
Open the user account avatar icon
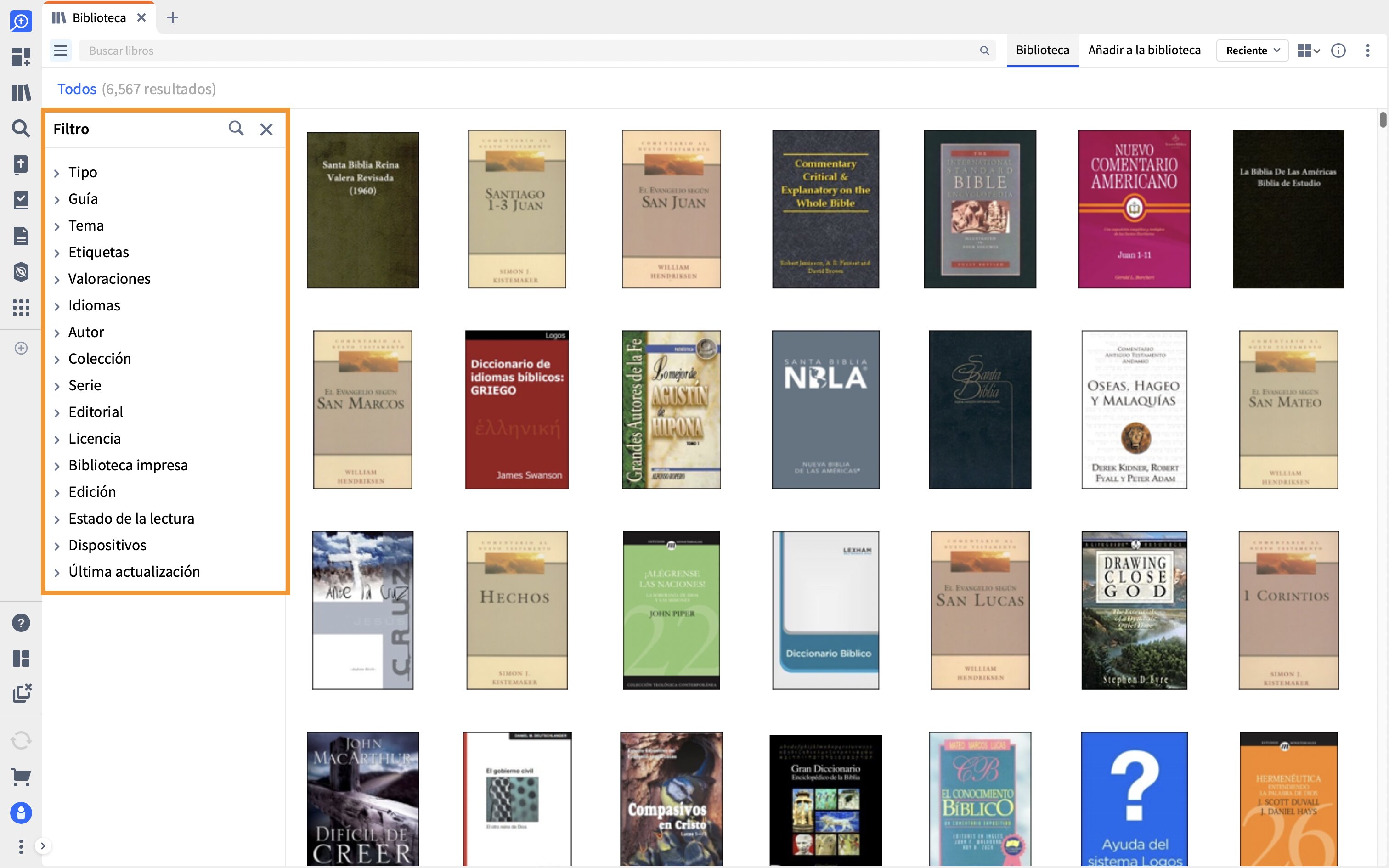[21, 813]
